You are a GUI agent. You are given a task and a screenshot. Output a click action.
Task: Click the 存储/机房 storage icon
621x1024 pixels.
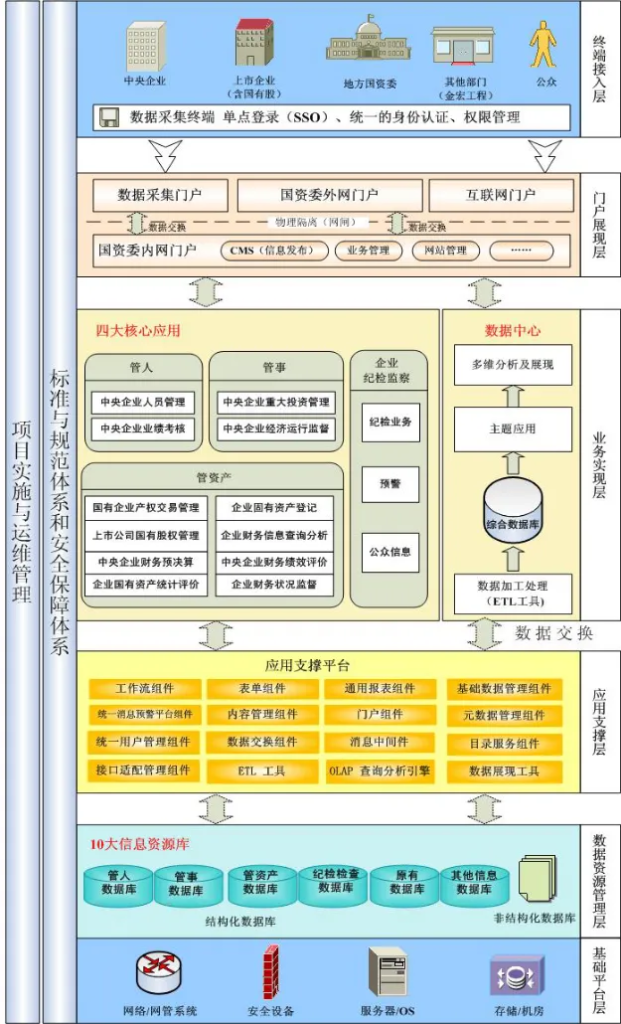coord(515,973)
